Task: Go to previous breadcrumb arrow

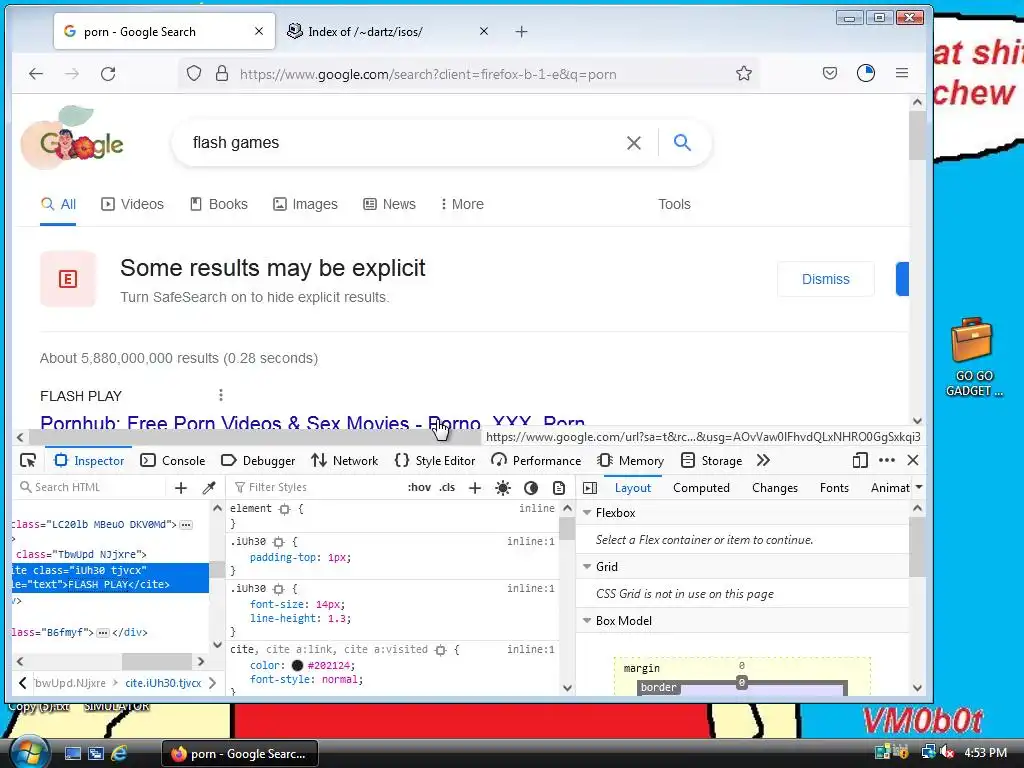Action: (23, 683)
